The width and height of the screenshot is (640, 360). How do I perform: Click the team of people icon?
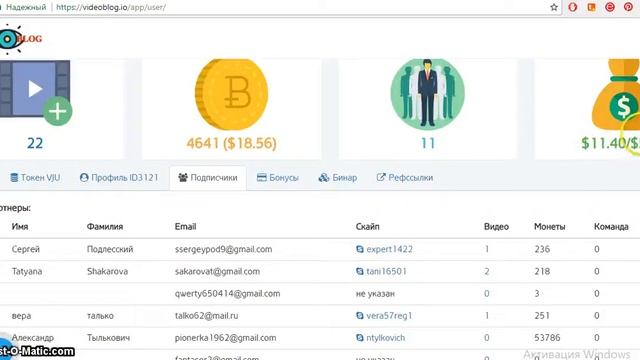pyautogui.click(x=427, y=94)
